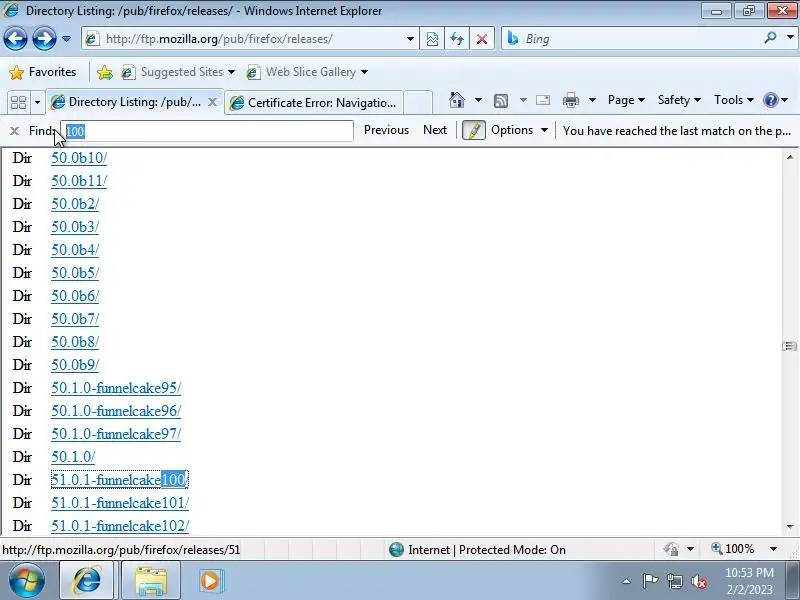
Task: Open the Print options dropdown arrow
Action: coord(592,100)
